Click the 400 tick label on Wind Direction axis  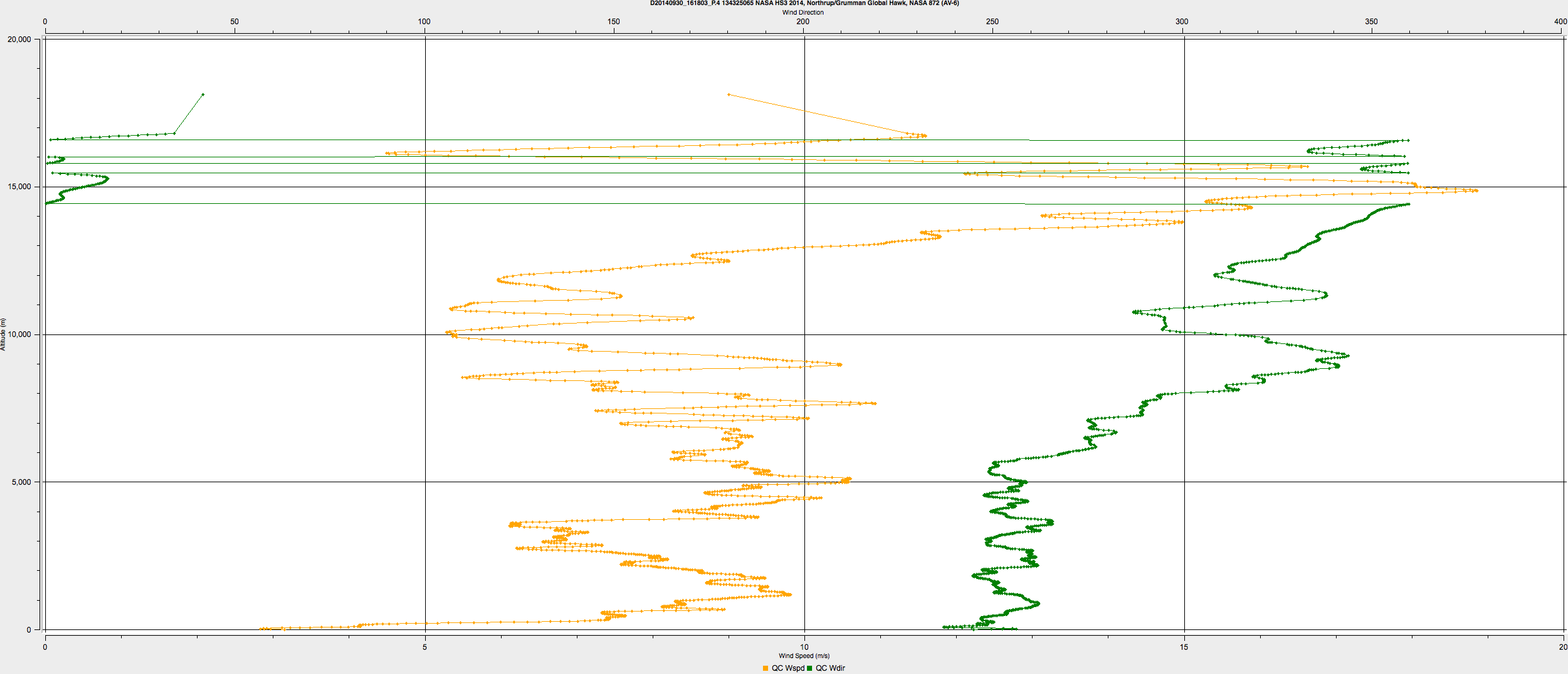(1560, 22)
